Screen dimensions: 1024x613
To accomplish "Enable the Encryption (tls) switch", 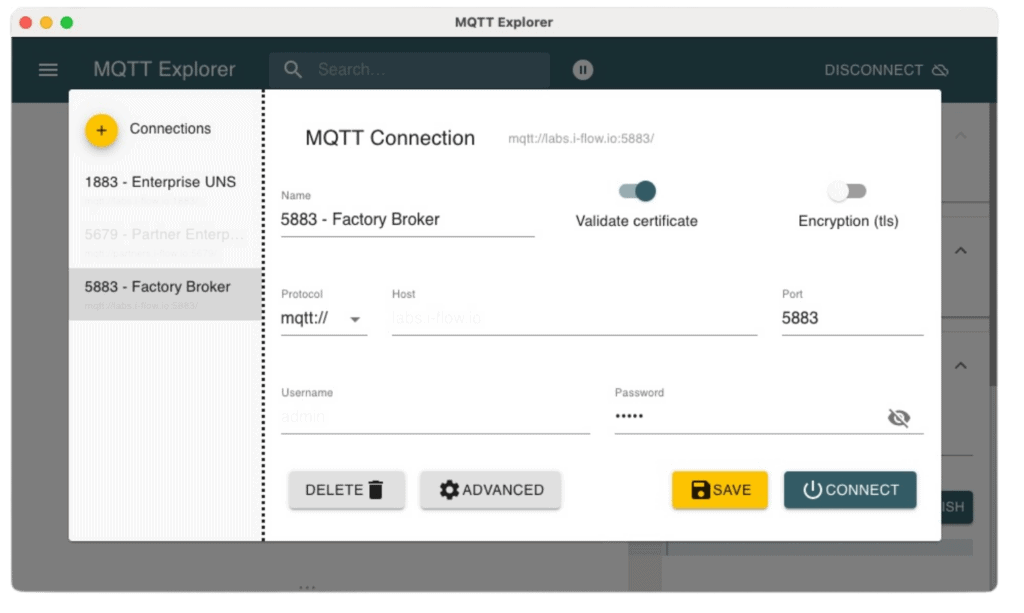I will coord(847,191).
